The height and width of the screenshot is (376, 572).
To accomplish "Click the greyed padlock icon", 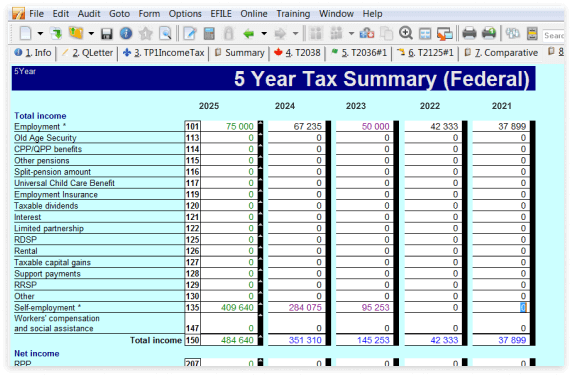I will pyautogui.click(x=229, y=34).
